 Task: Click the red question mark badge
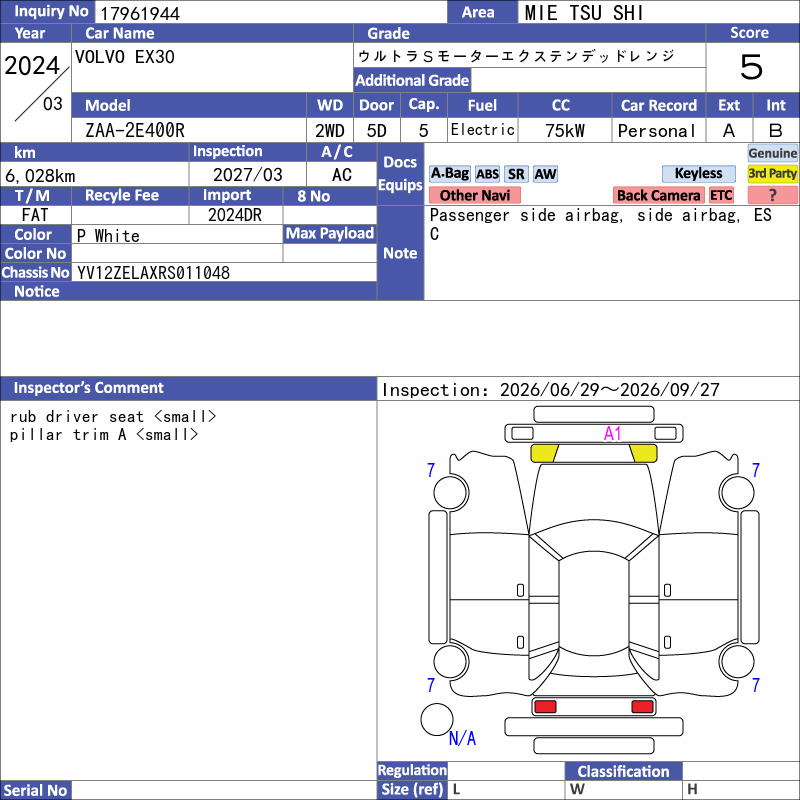coord(772,195)
